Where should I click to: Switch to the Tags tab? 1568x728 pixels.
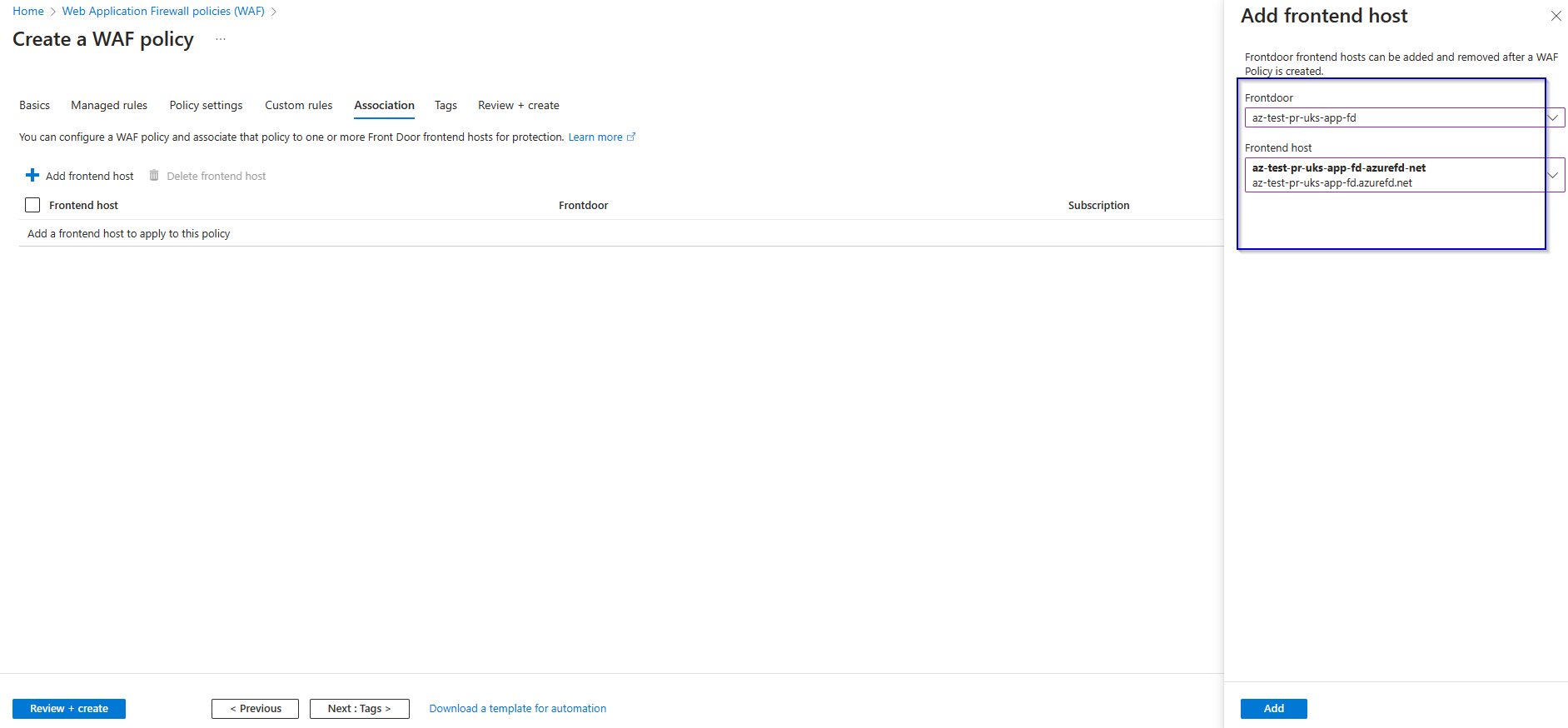[446, 105]
